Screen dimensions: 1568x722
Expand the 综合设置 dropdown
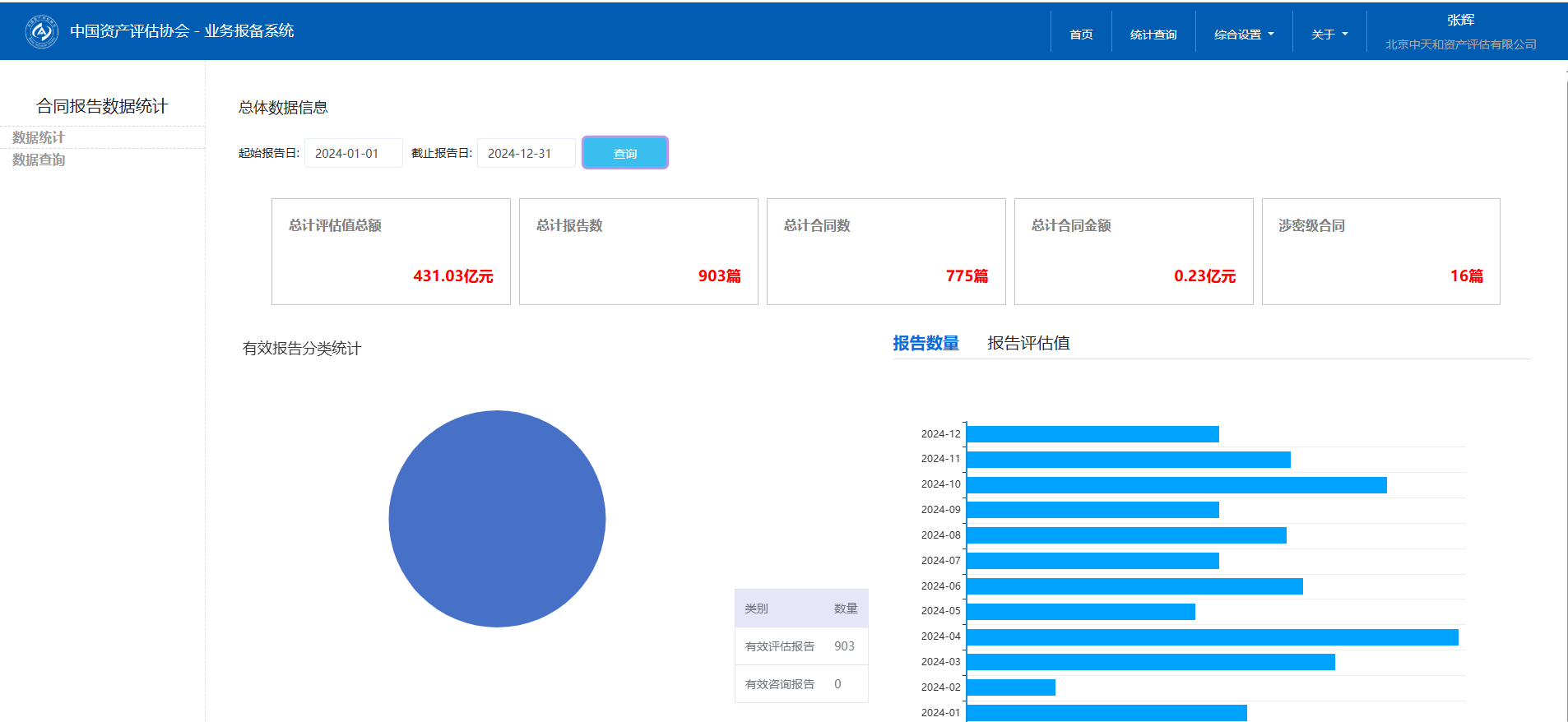pos(1243,35)
